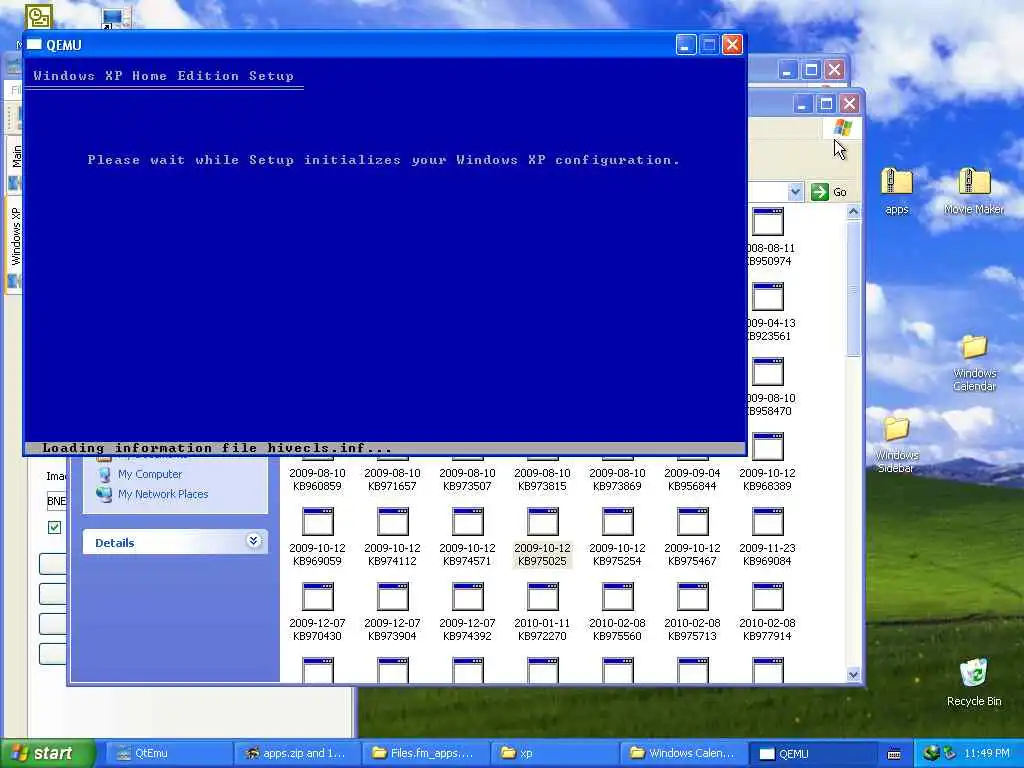
Task: Switch to Windows Calendar taskbar window
Action: tap(682, 754)
